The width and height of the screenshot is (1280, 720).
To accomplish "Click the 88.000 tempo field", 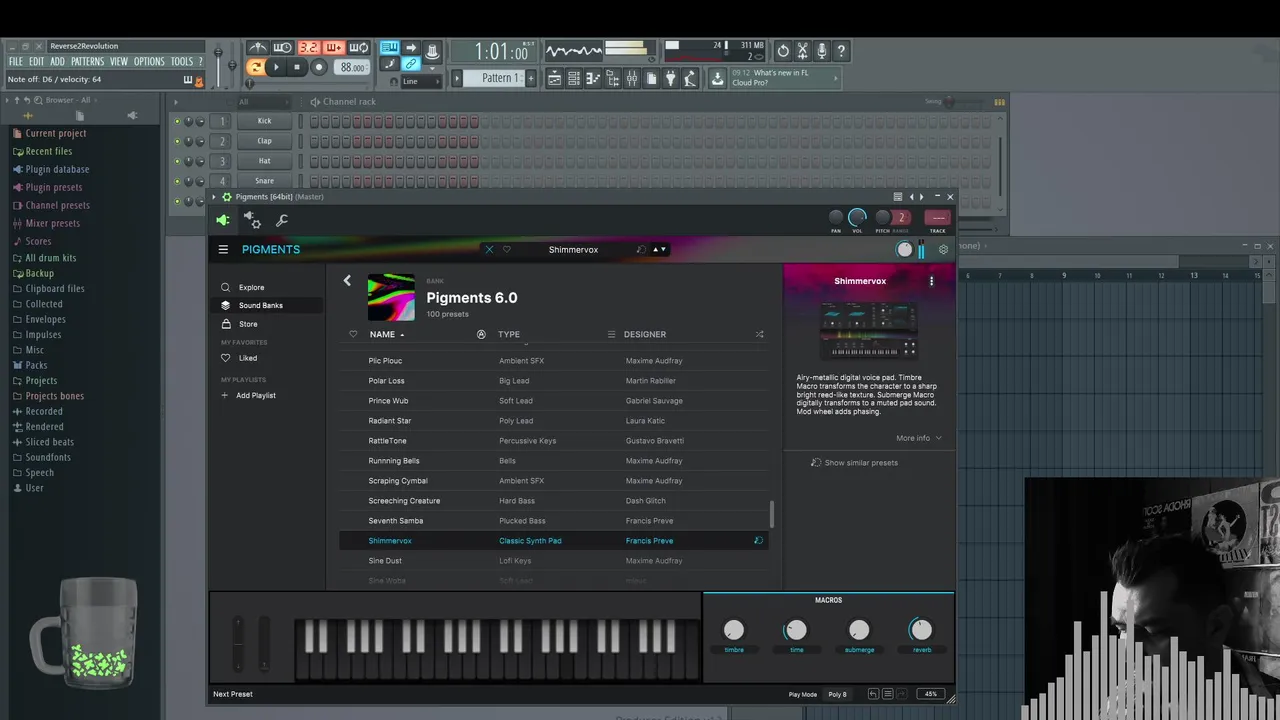I will point(353,67).
